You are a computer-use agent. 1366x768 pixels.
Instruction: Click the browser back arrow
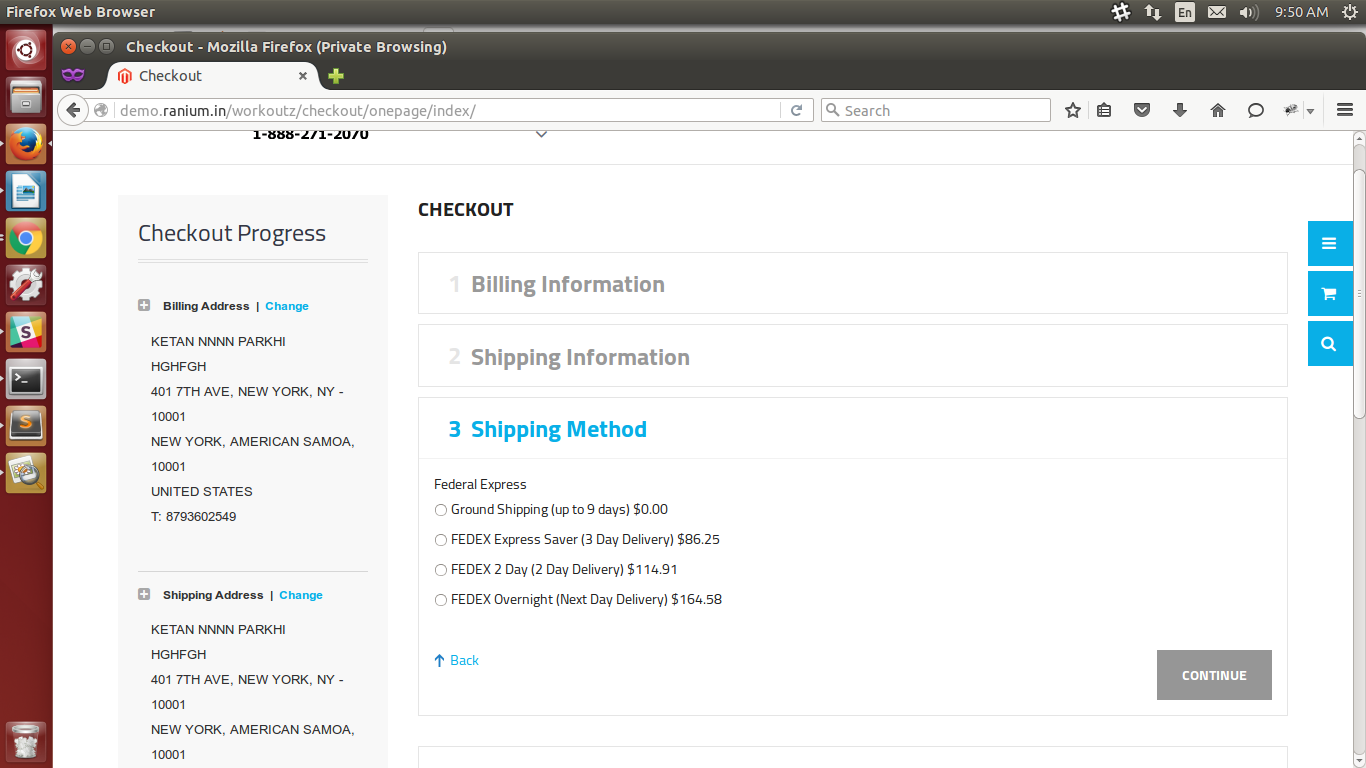point(73,110)
